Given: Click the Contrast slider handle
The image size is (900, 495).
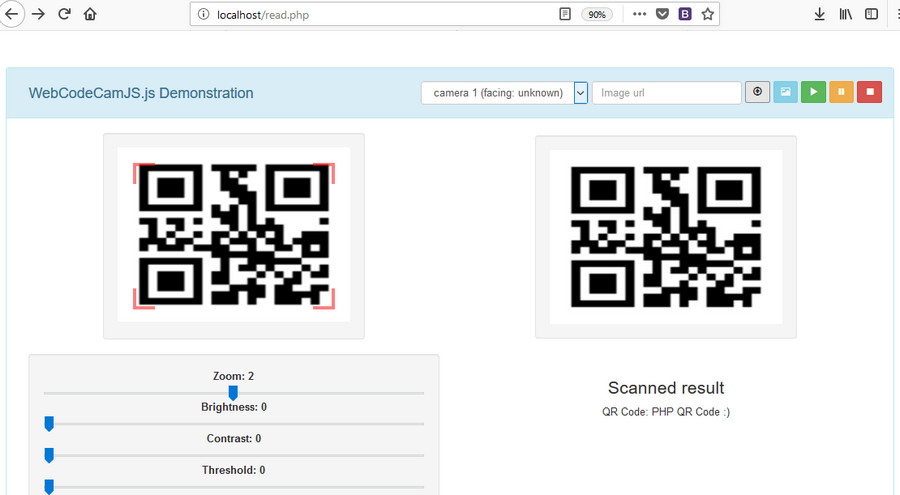Looking at the screenshot, I should pos(49,455).
